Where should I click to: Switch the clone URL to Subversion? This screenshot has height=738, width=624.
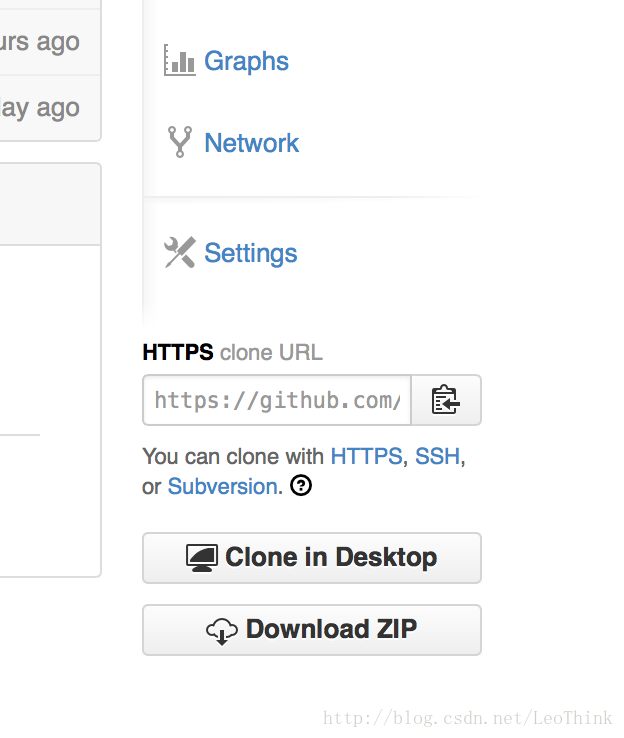coord(223,486)
